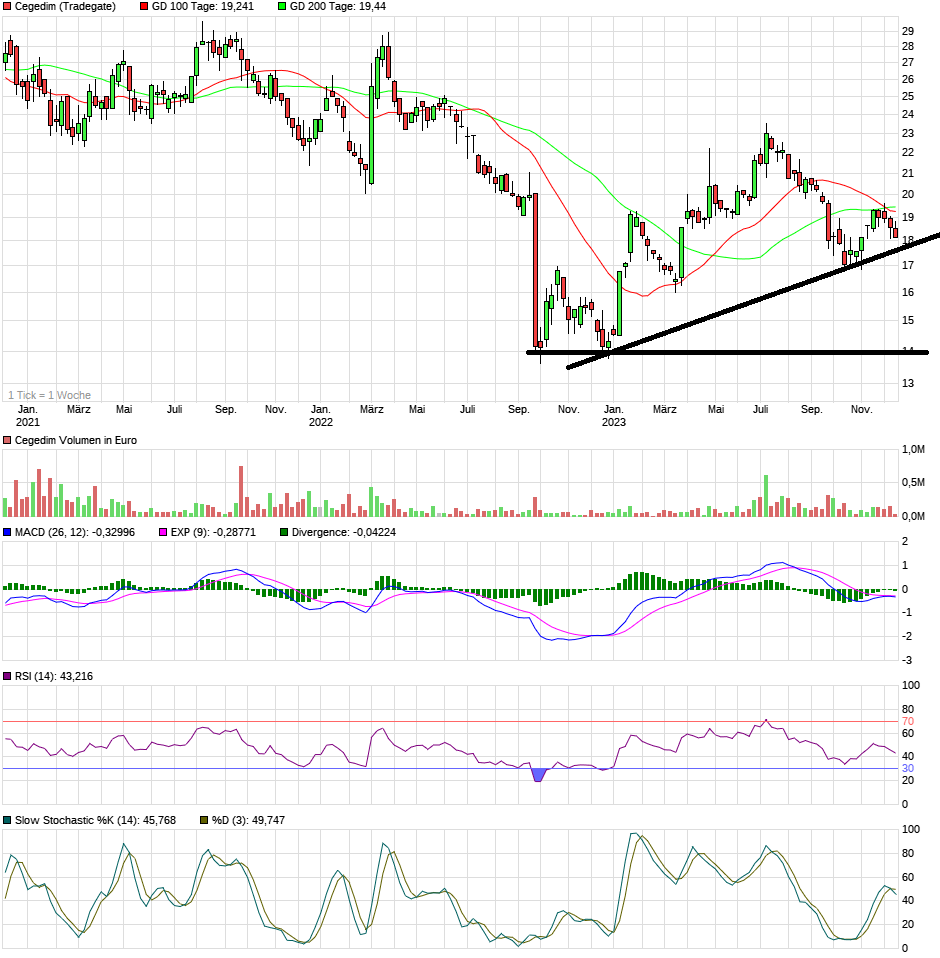Image resolution: width=940 pixels, height=958 pixels.
Task: Click the %D (3): 49,747 label
Action: coord(249,820)
